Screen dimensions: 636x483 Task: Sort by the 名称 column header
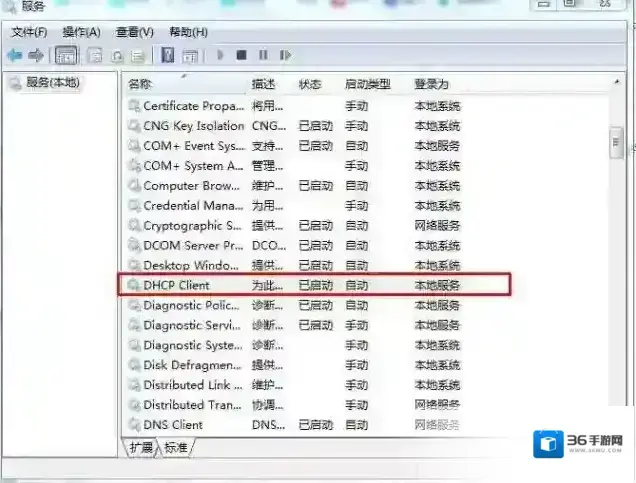click(140, 84)
